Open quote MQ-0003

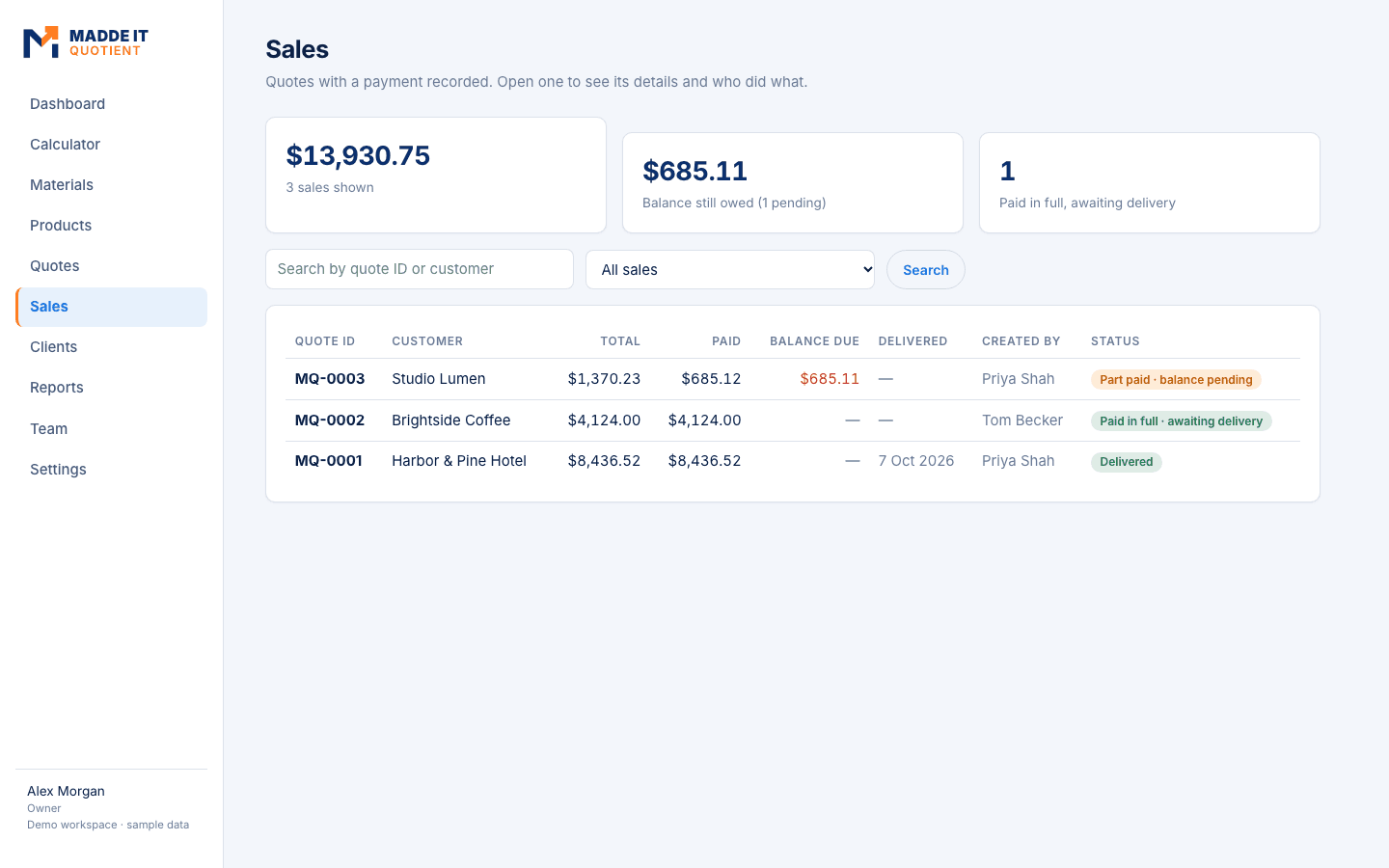pyautogui.click(x=330, y=379)
